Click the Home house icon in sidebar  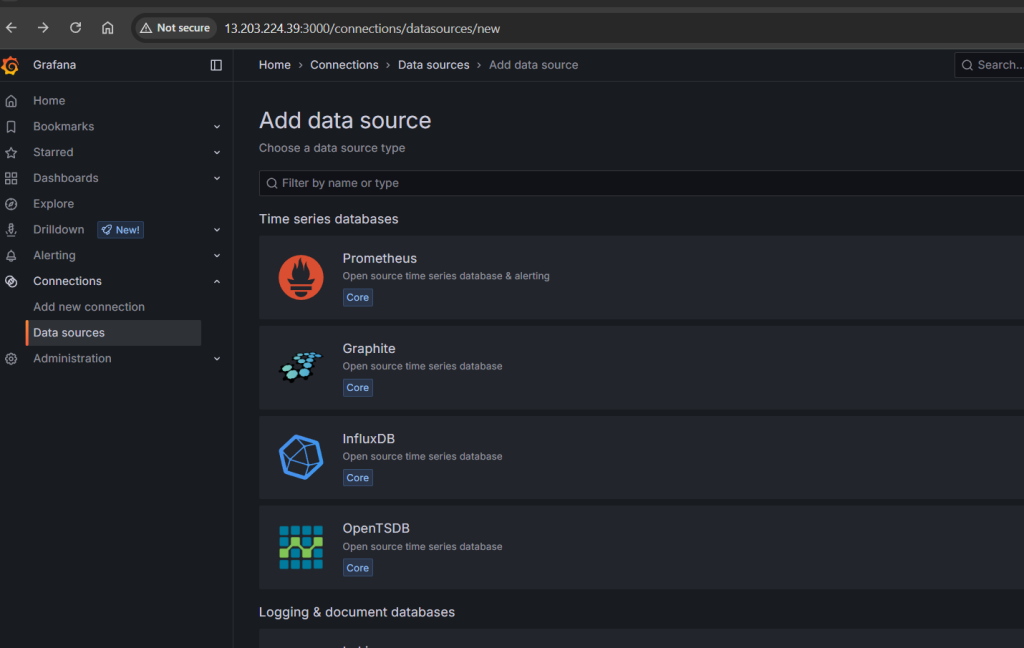[x=11, y=101]
